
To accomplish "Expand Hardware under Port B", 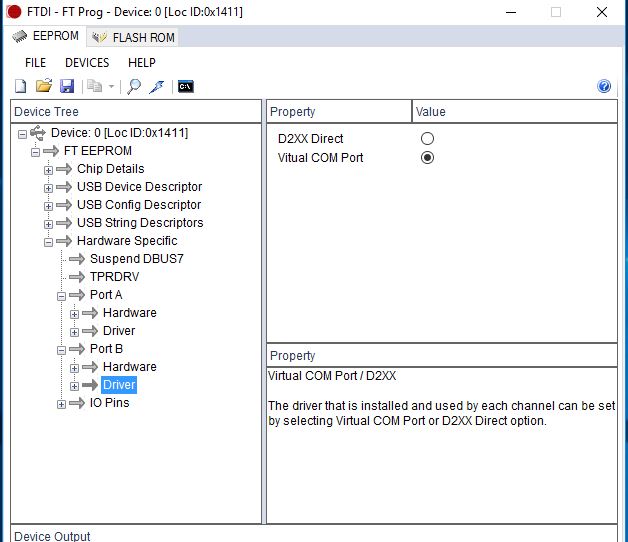I will (74, 368).
